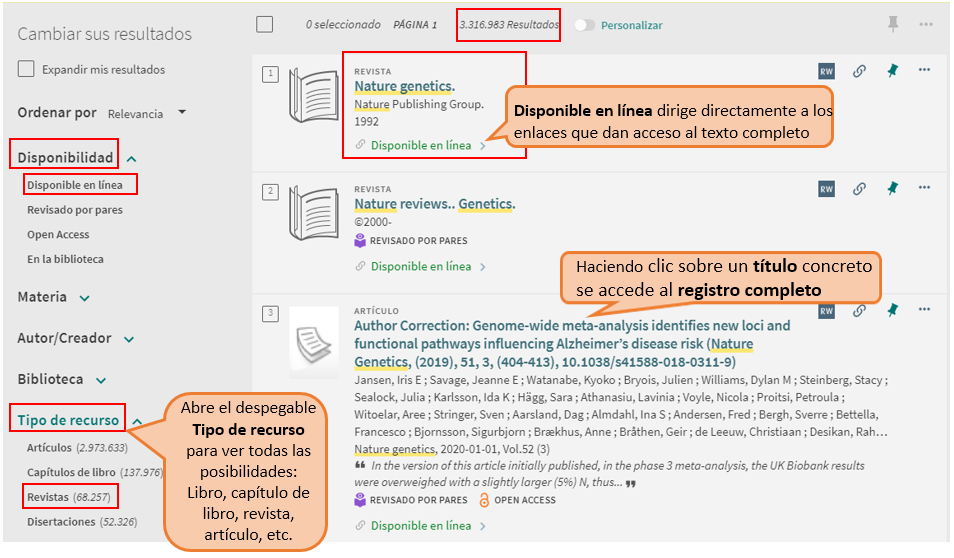
Task: Click the Author Correction article thumbnail
Action: (x=314, y=335)
